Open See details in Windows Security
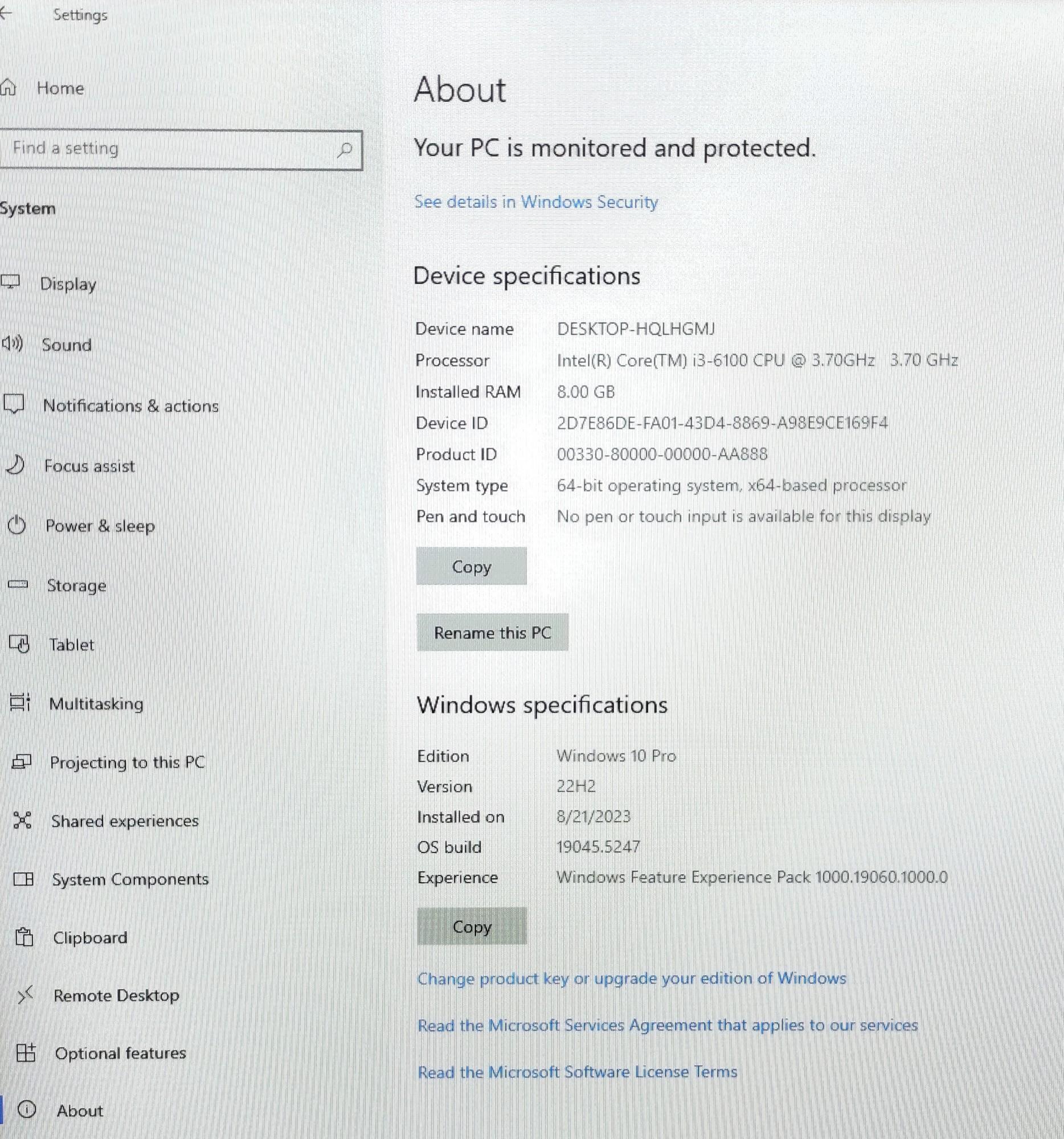This screenshot has height=1139, width=1064. (x=536, y=202)
